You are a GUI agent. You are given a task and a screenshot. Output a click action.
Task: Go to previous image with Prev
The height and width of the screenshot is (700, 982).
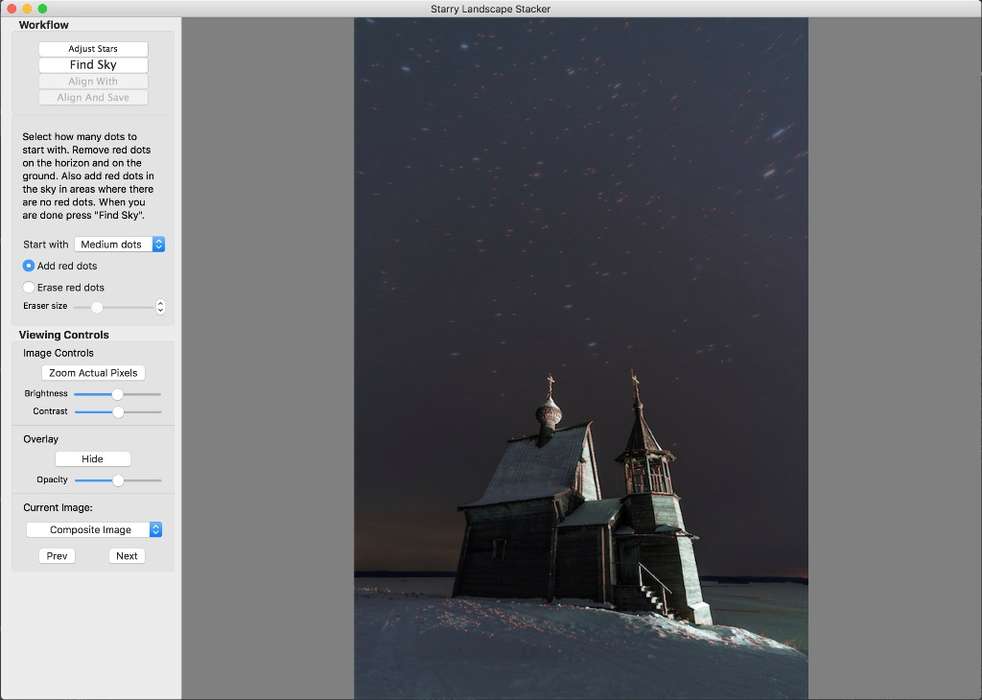[57, 556]
